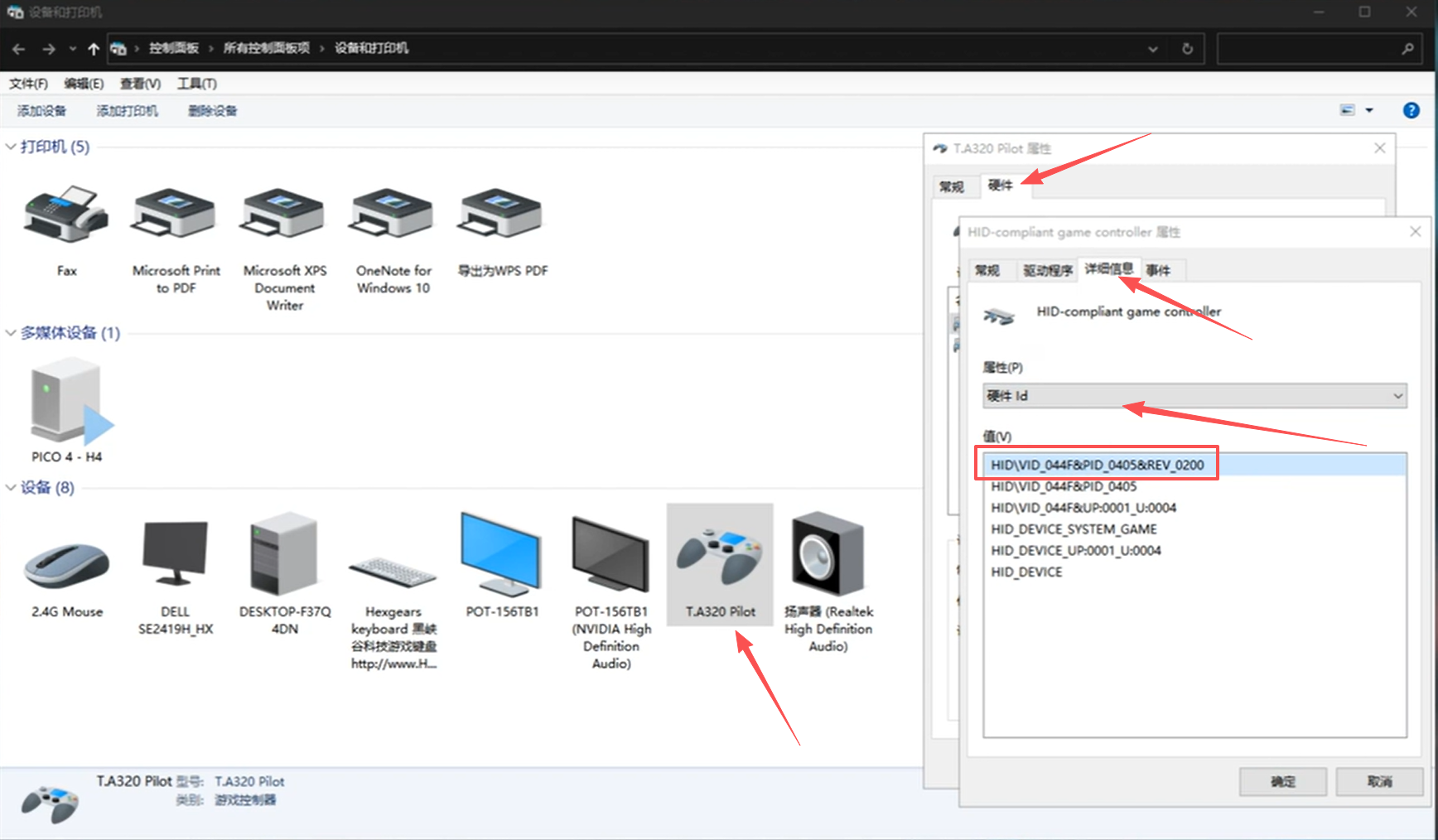Collapse the 多媒体设备 (1) group
Viewport: 1438px width, 840px height.
pyautogui.click(x=11, y=333)
